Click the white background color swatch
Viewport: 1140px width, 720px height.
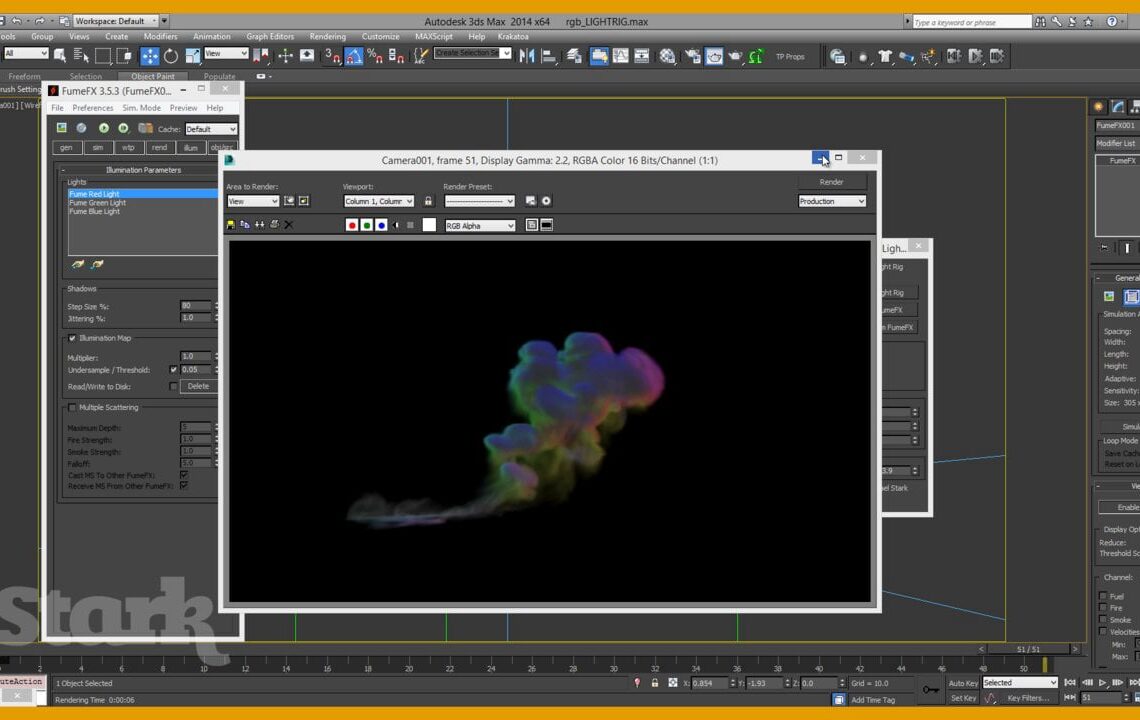click(x=428, y=225)
